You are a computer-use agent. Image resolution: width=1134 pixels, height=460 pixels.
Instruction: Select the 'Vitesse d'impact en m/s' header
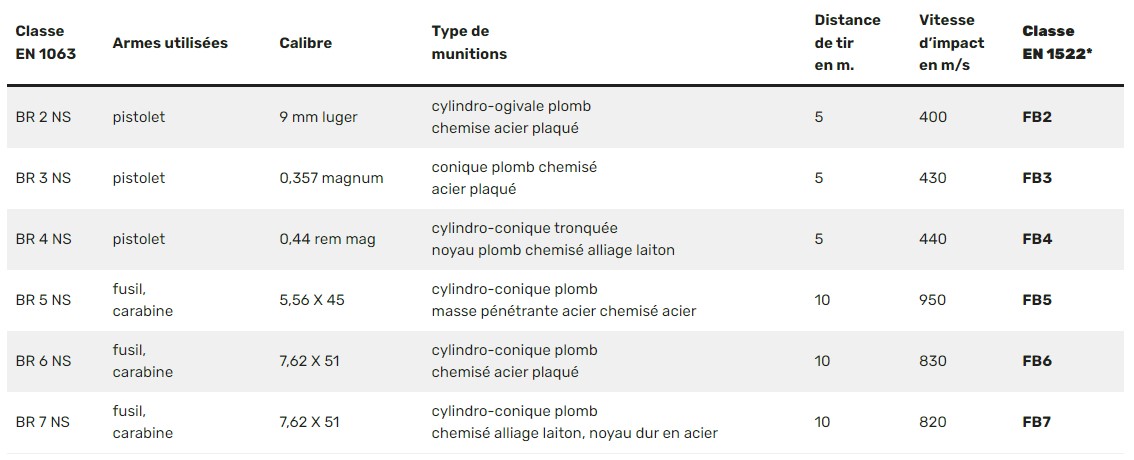pos(951,43)
